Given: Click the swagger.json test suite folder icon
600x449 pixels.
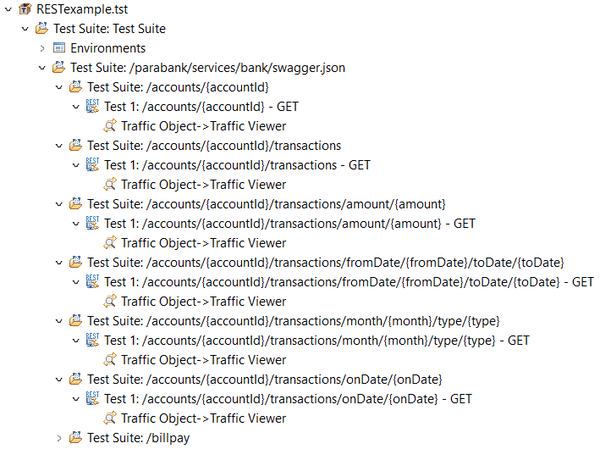Looking at the screenshot, I should click(x=59, y=68).
